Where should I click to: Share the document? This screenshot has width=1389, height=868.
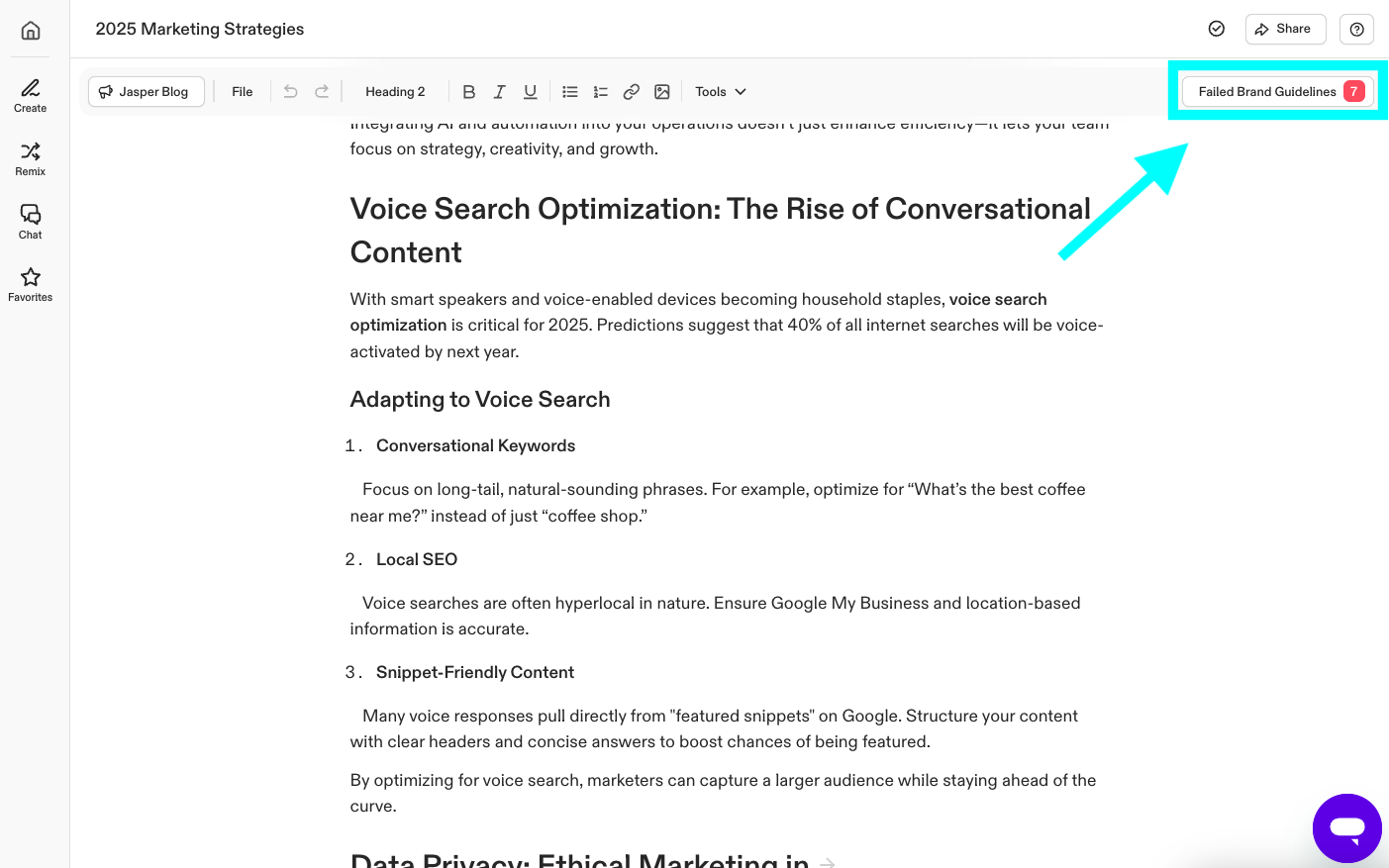pos(1285,29)
